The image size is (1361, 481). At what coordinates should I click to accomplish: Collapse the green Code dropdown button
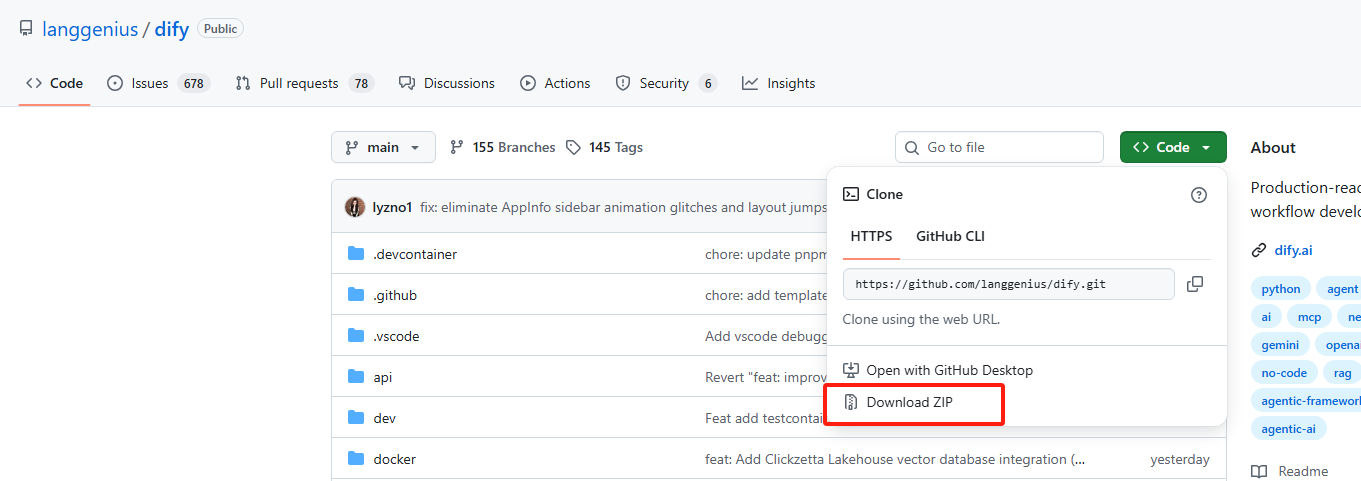pyautogui.click(x=1172, y=147)
